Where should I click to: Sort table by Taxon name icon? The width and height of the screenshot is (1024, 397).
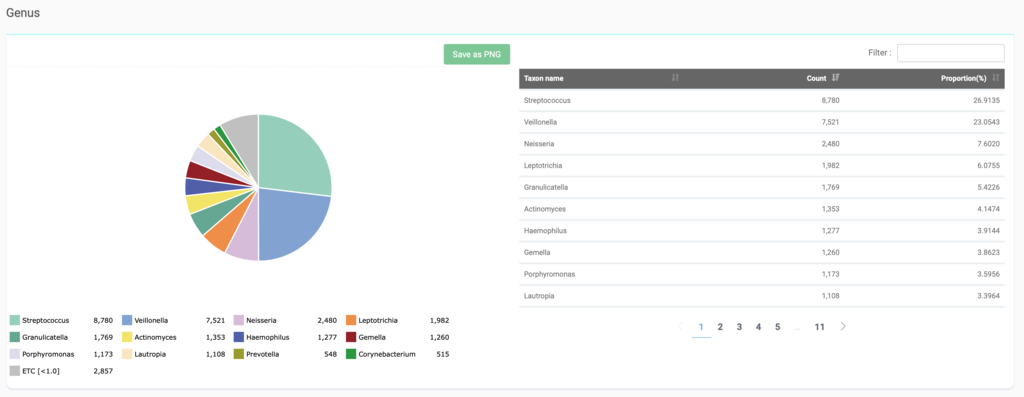(675, 78)
